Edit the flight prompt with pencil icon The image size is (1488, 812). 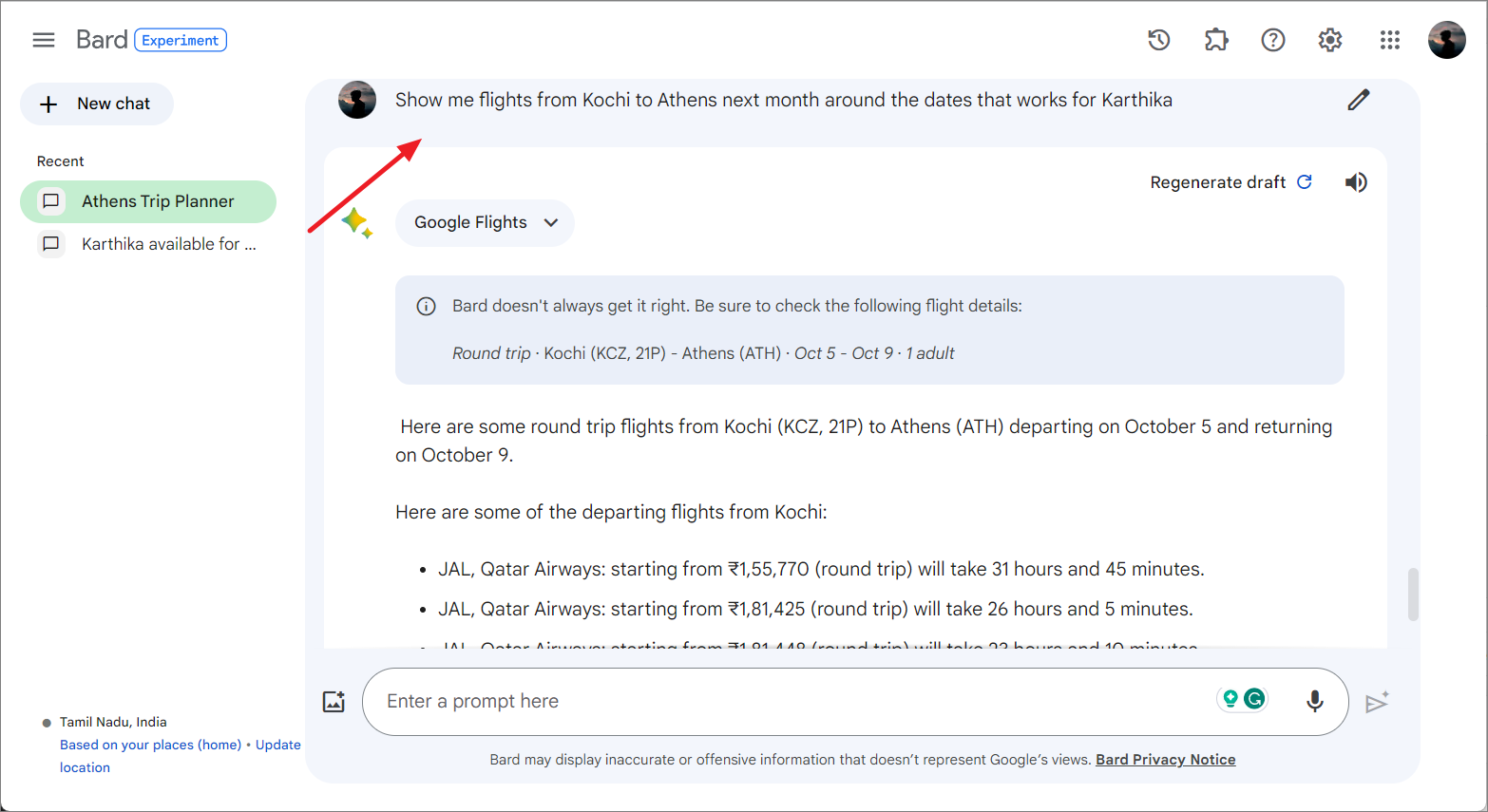pos(1358,99)
